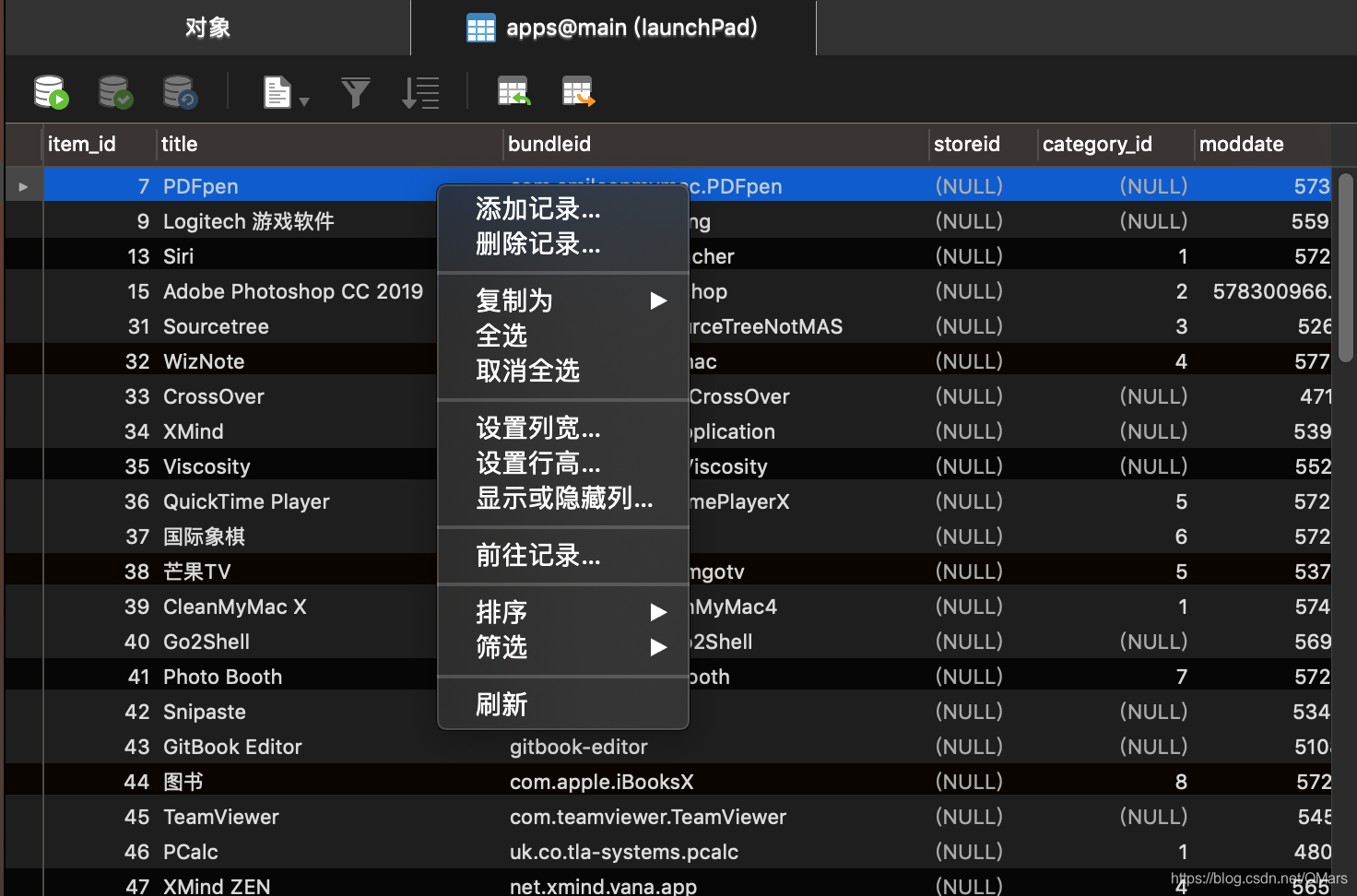1357x896 pixels.
Task: Select the apps@main (launchPad) tab
Action: pyautogui.click(x=613, y=28)
